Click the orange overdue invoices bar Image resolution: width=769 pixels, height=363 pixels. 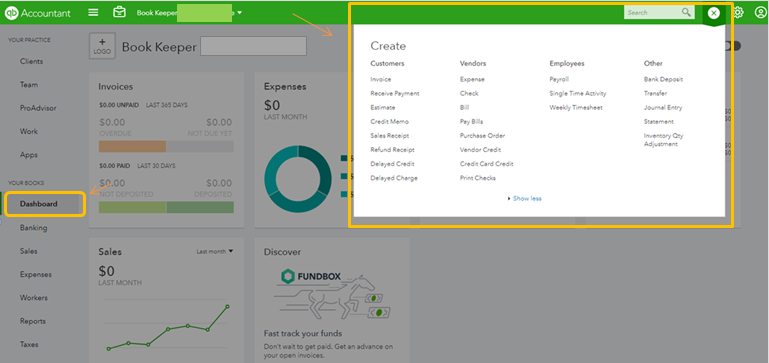[x=132, y=147]
